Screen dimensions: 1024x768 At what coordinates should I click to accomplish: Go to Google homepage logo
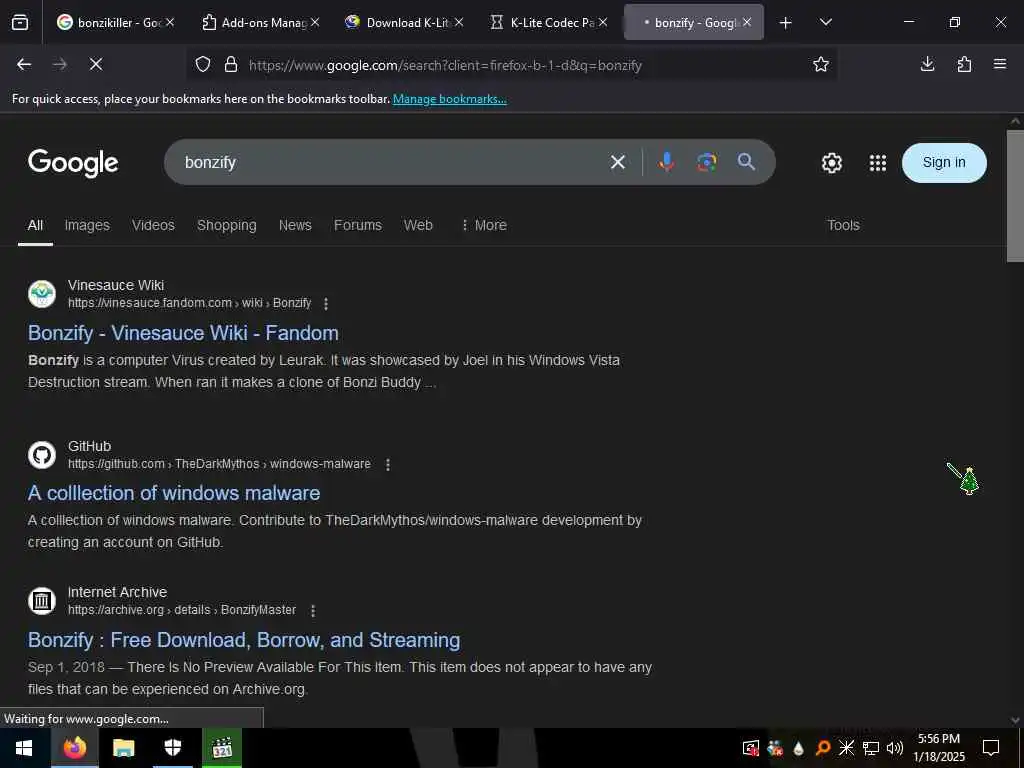click(73, 163)
